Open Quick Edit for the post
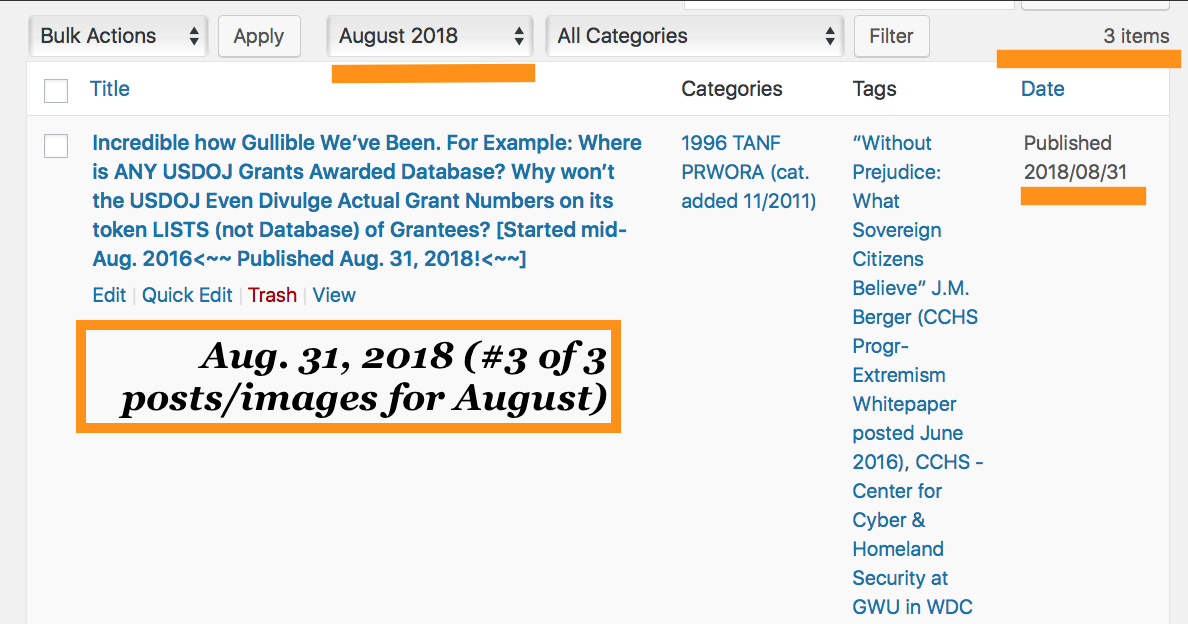 pos(187,295)
